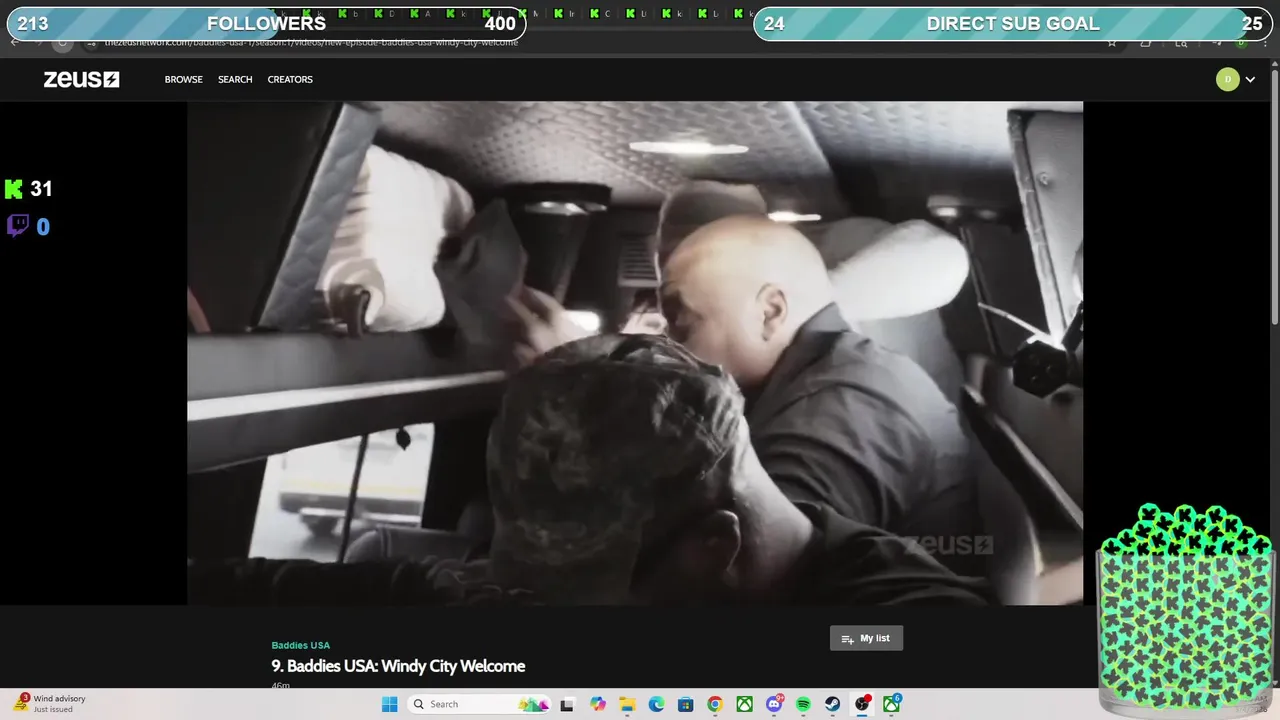Viewport: 1280px width, 720px height.
Task: Switch to OBS Studio in the taskbar
Action: coord(862,704)
